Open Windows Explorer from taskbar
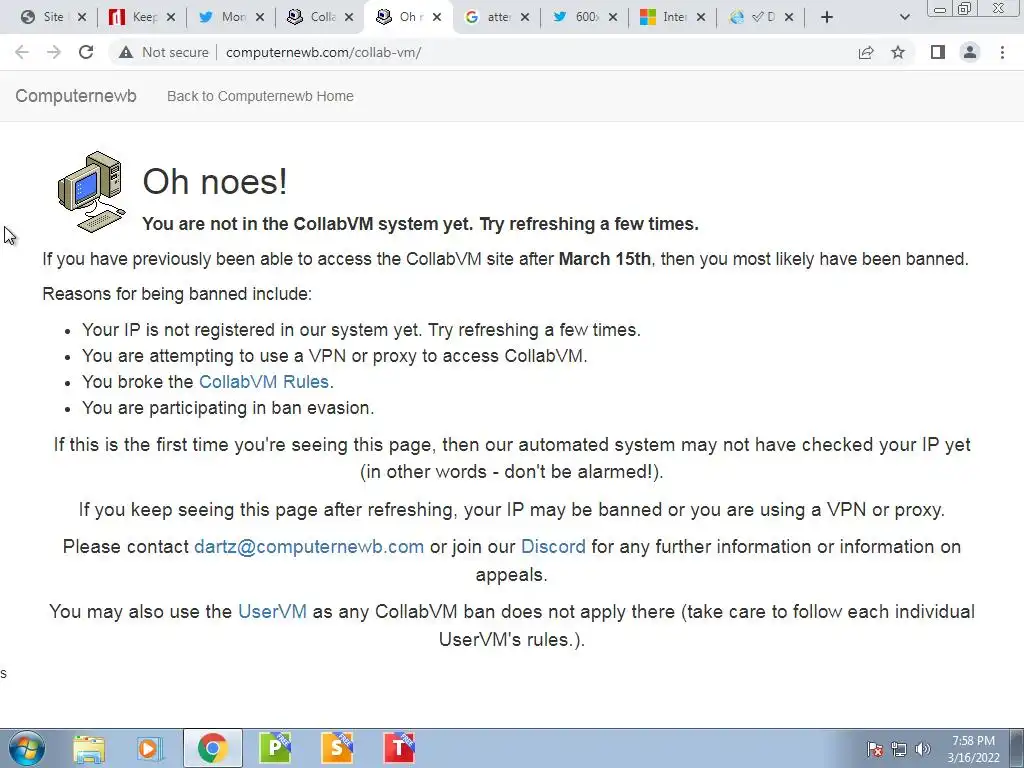Screen dimensions: 1024x768 [89, 748]
